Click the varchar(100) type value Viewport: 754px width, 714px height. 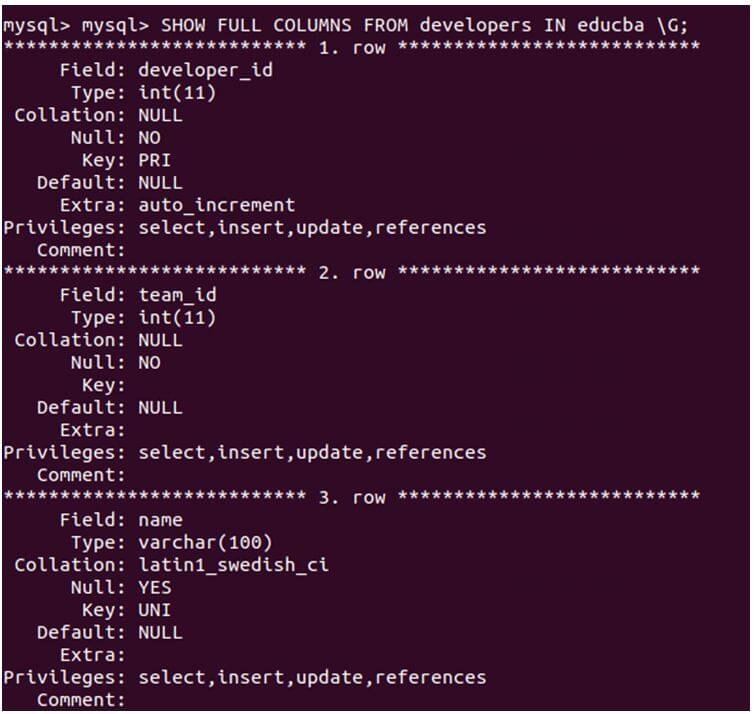[205, 542]
